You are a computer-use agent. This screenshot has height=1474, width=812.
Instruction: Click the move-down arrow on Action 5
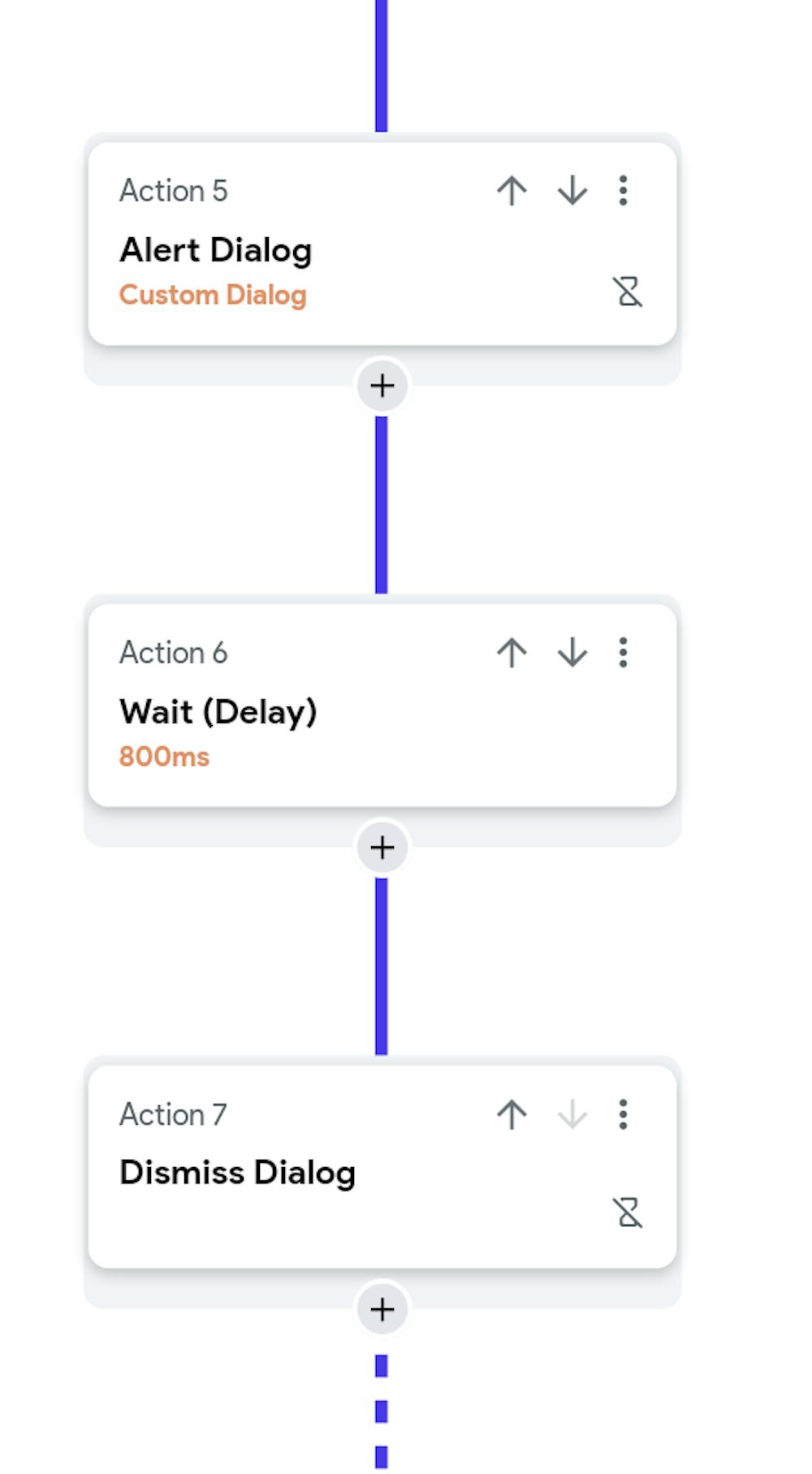(x=572, y=191)
